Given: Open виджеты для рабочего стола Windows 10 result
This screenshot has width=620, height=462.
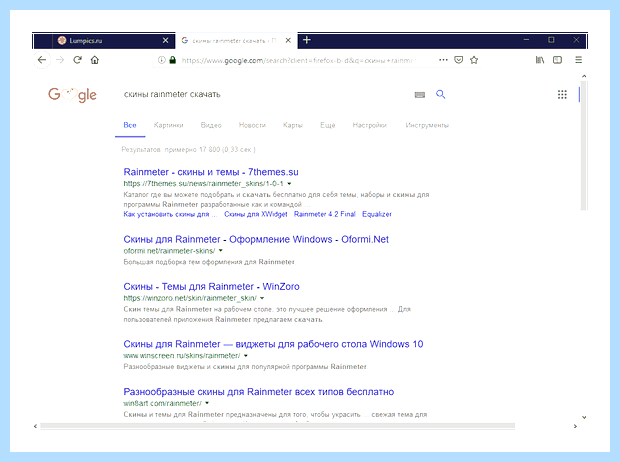Looking at the screenshot, I should [x=273, y=344].
